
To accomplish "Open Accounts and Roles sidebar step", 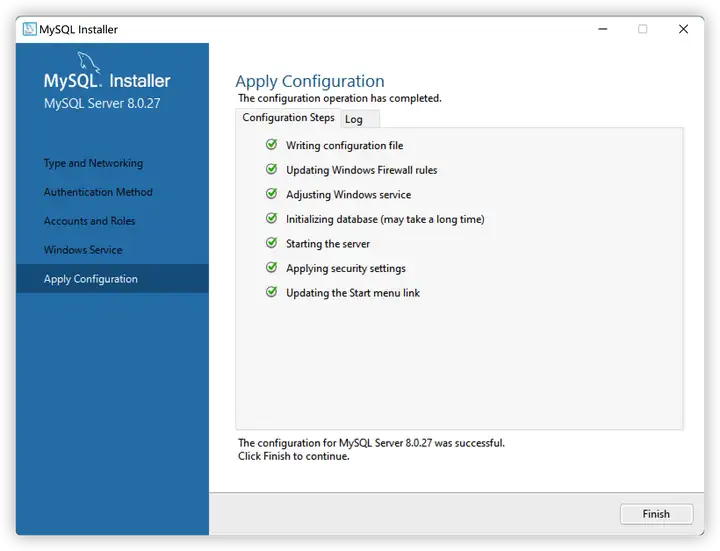I will point(90,221).
